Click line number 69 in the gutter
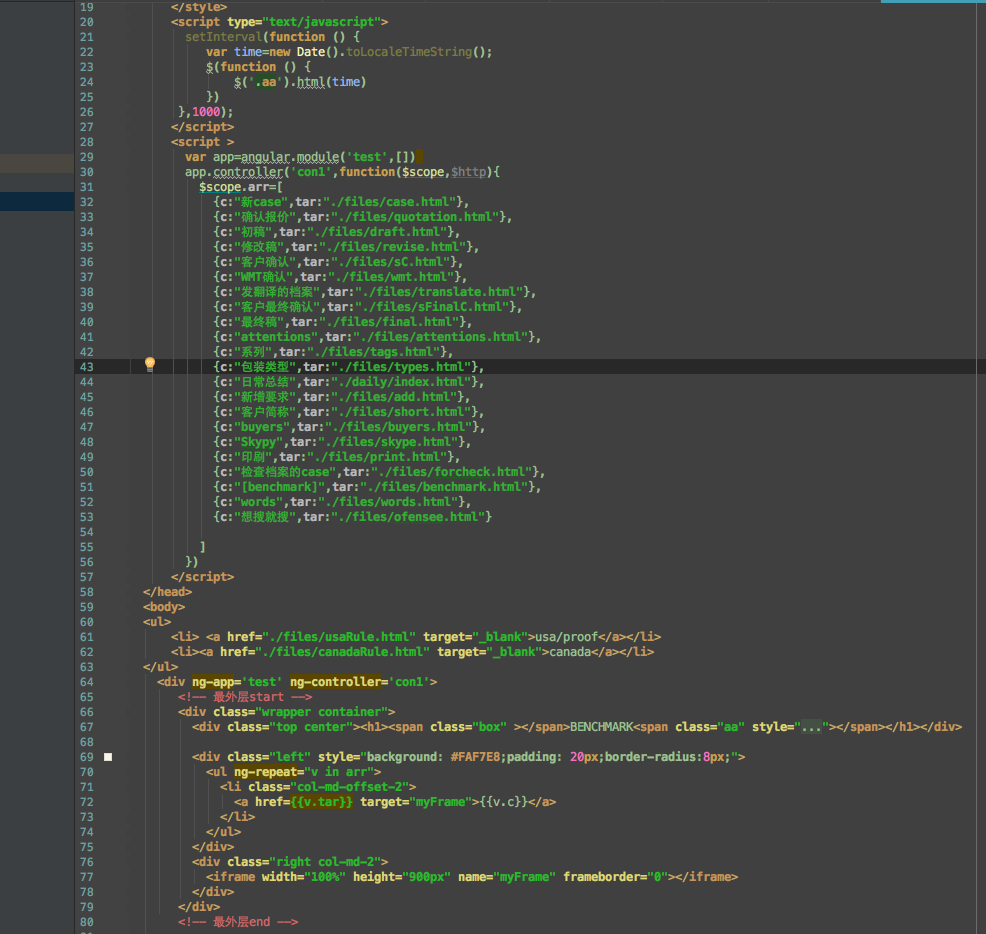 coord(87,757)
